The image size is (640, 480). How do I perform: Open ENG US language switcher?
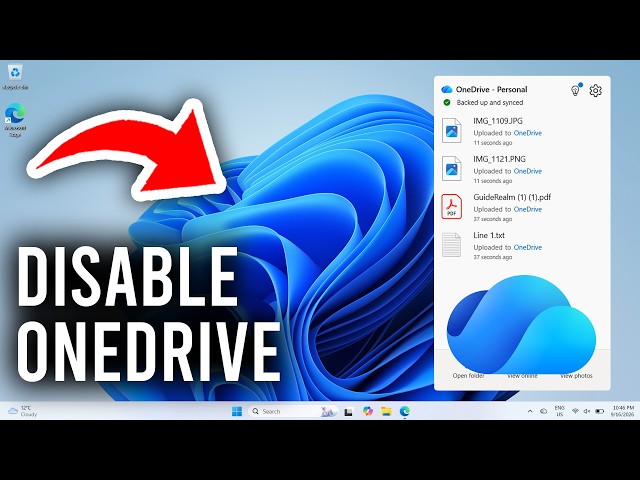point(560,411)
